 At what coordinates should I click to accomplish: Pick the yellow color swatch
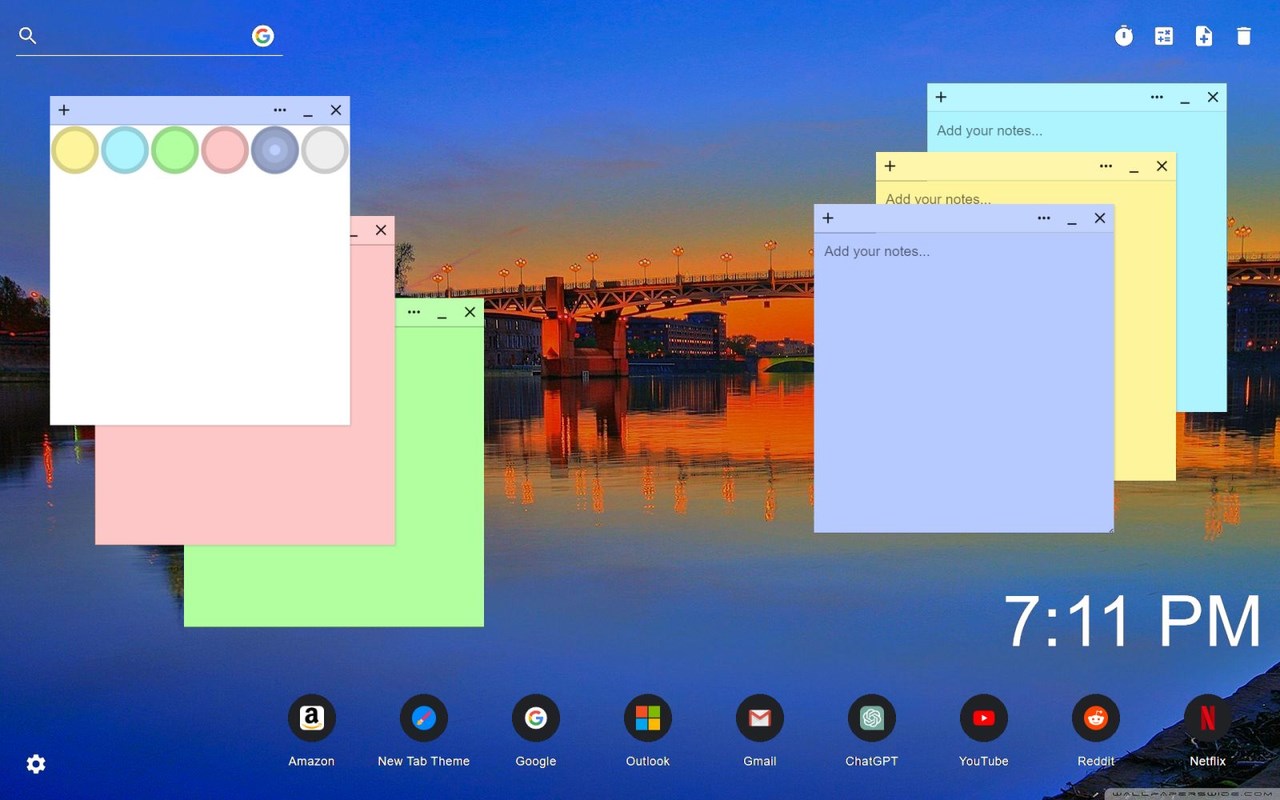pyautogui.click(x=75, y=150)
